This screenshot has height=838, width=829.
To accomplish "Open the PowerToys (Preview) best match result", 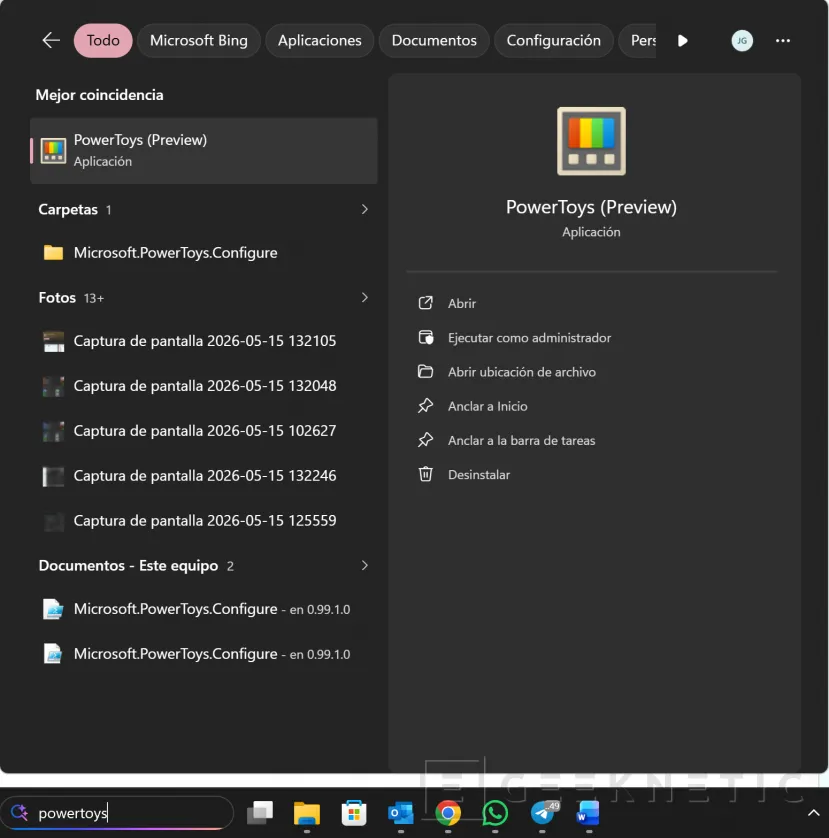I will pos(204,151).
